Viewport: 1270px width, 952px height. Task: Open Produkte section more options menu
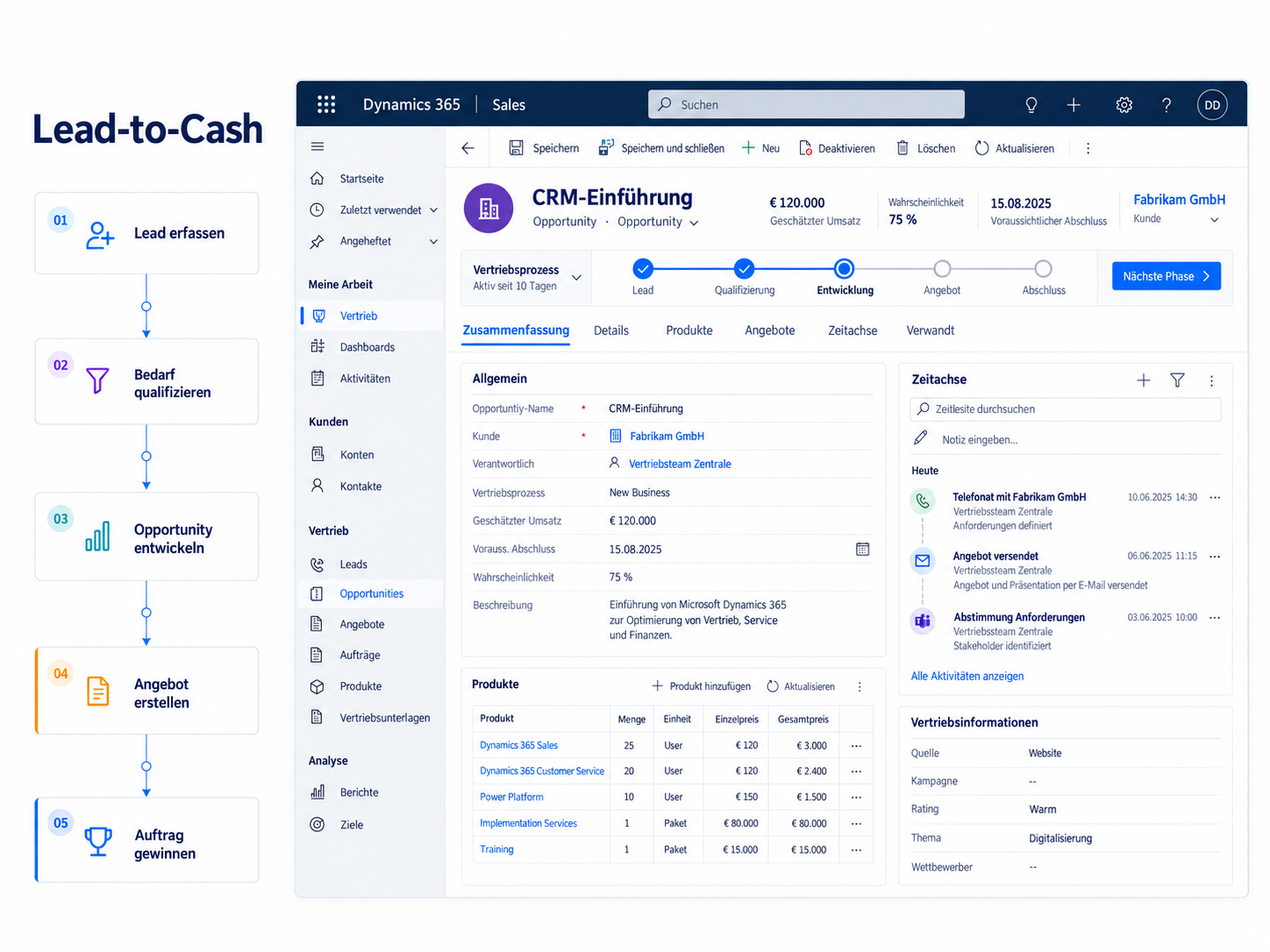(860, 686)
